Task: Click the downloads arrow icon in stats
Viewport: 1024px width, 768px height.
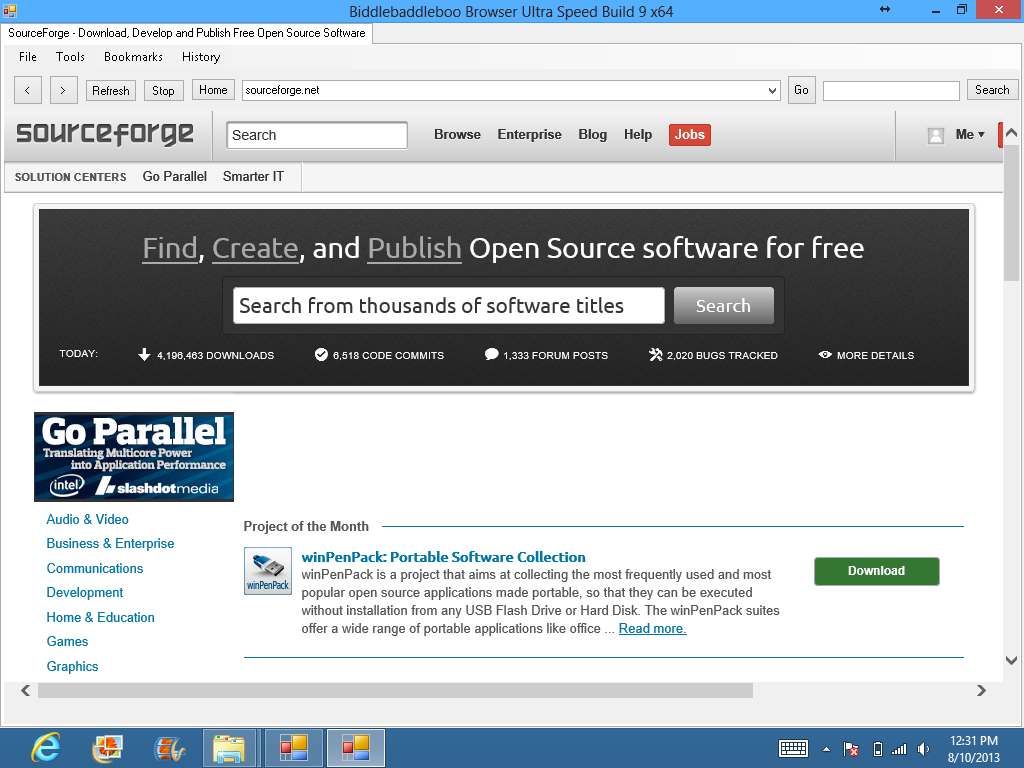Action: click(x=144, y=355)
